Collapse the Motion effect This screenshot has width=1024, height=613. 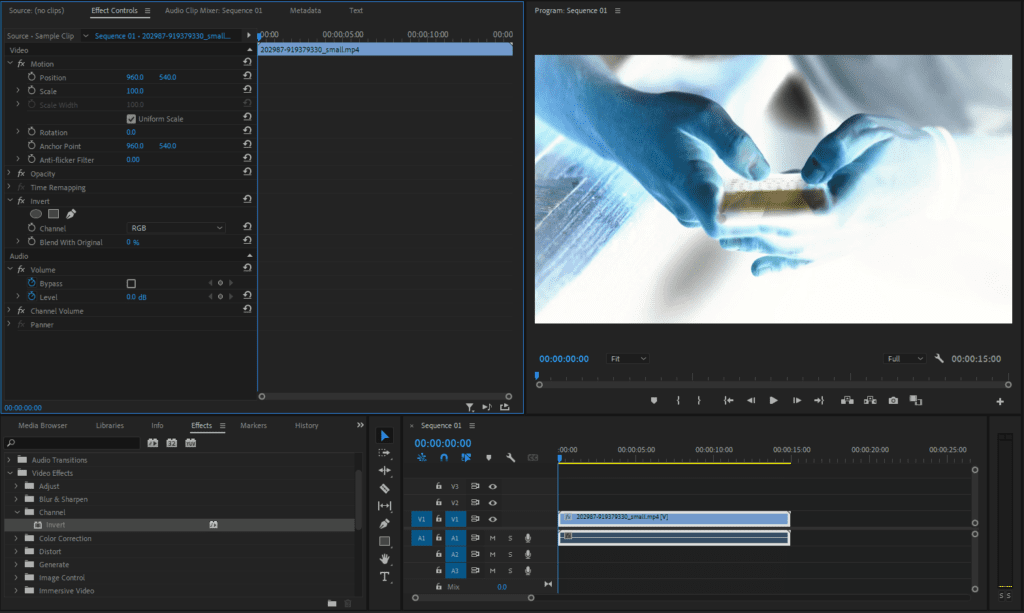(x=10, y=63)
